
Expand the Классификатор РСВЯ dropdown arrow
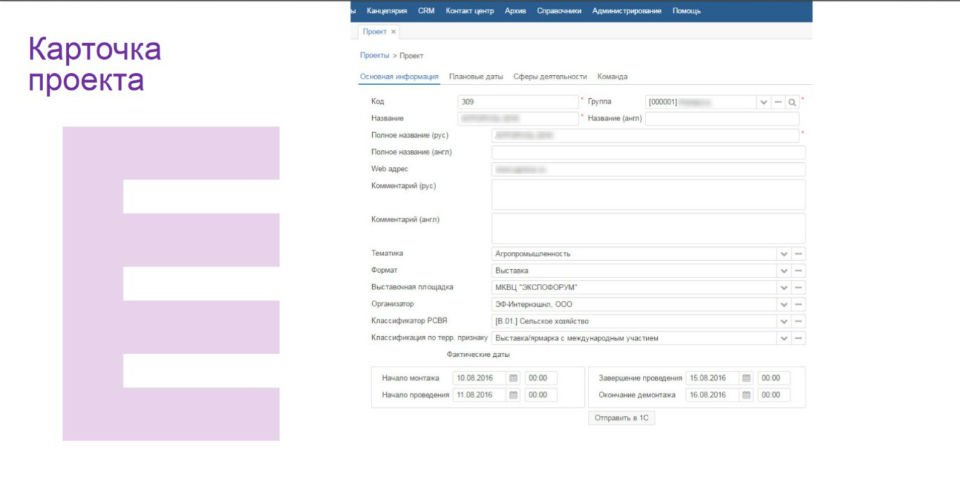[x=784, y=321]
